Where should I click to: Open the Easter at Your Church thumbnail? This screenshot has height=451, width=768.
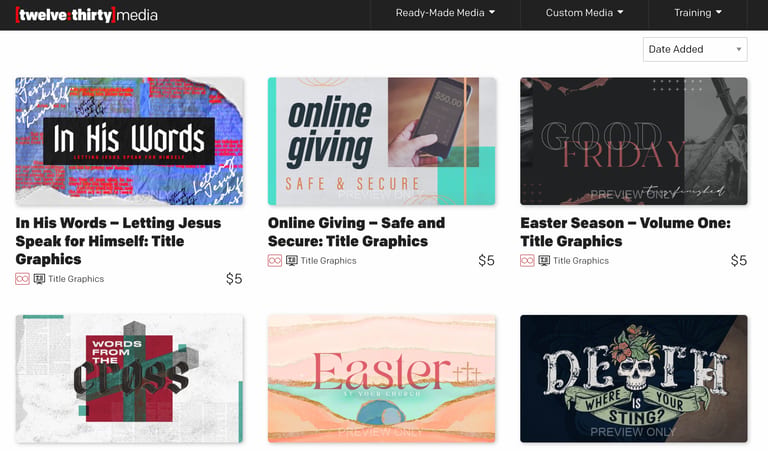click(x=382, y=379)
